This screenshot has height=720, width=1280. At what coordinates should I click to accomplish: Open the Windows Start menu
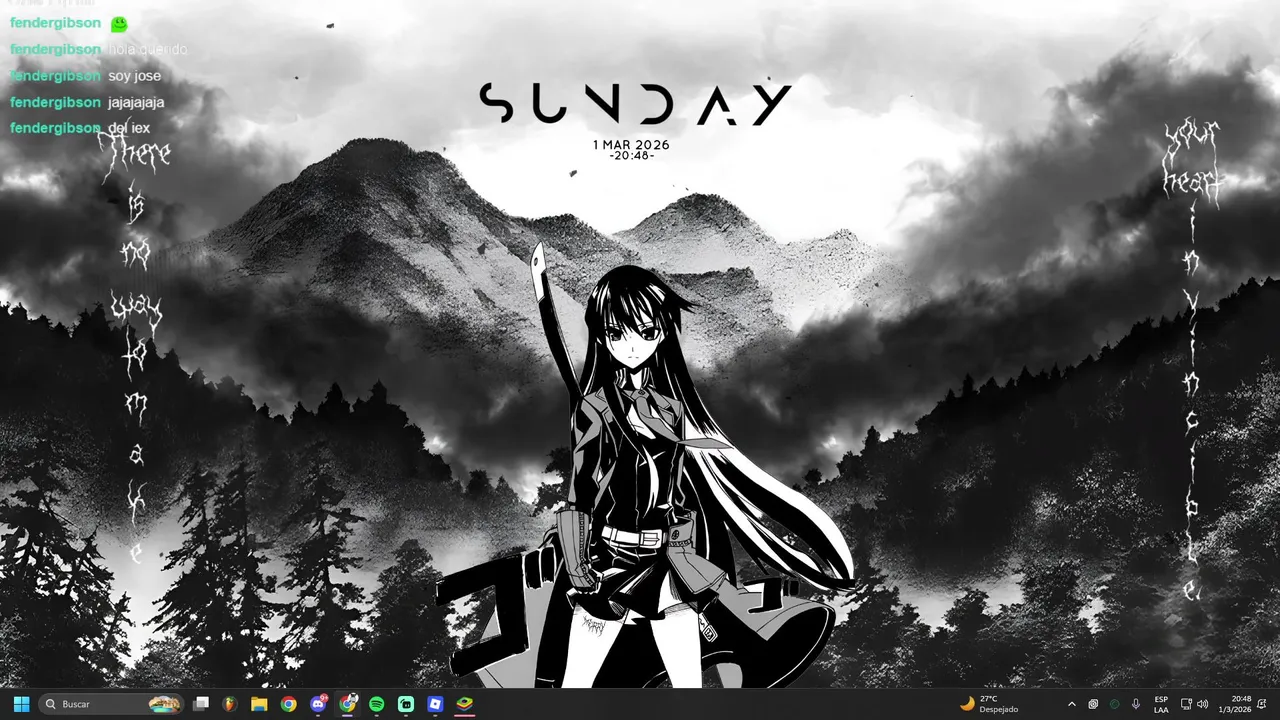click(x=21, y=704)
